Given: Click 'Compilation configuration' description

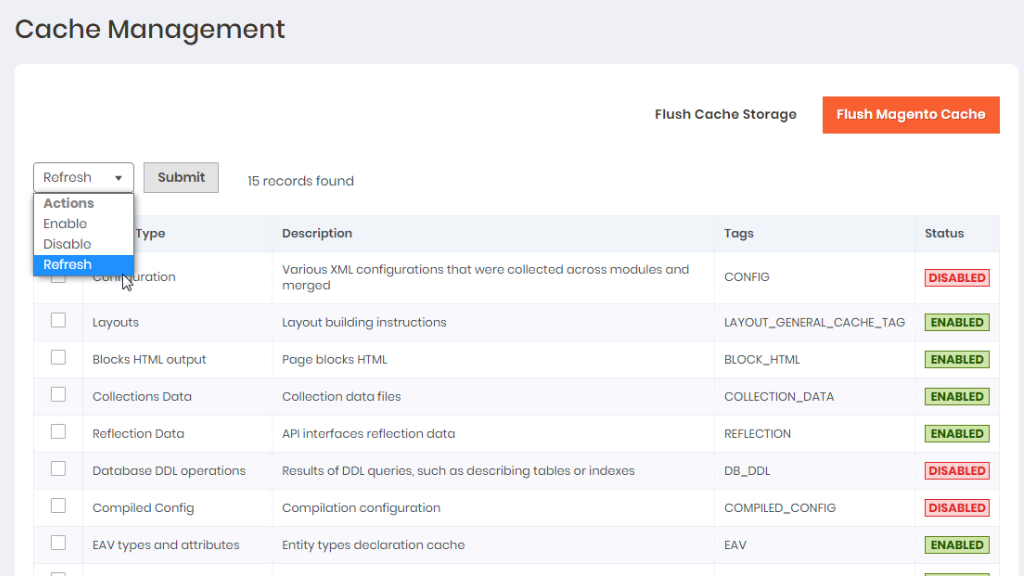Looking at the screenshot, I should coord(361,507).
